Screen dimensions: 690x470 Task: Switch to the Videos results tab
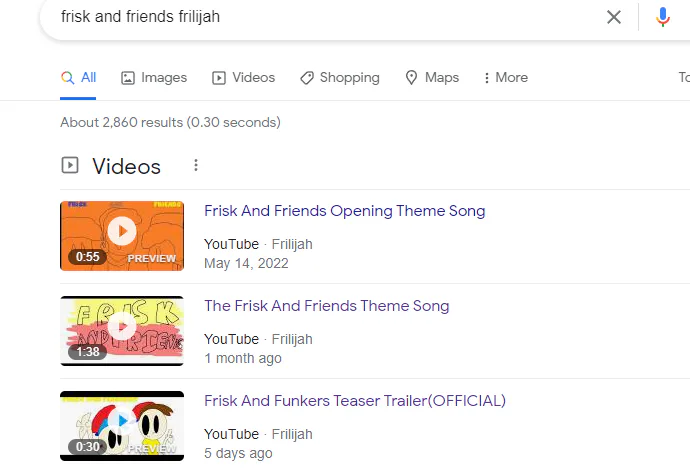(x=243, y=78)
